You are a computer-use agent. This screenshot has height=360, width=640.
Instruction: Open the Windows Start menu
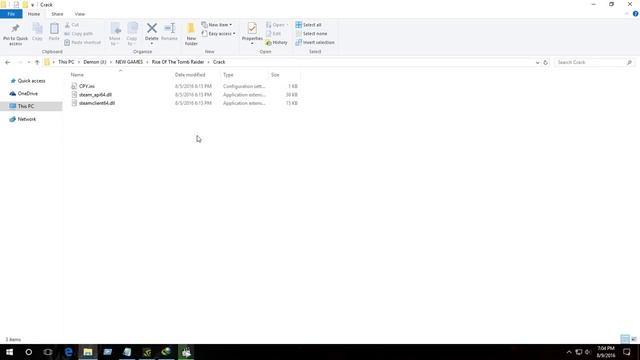(x=9, y=352)
